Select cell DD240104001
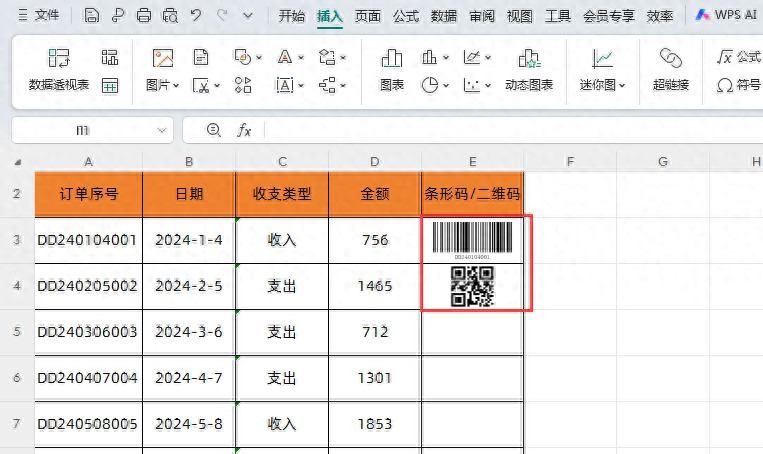 (x=89, y=240)
